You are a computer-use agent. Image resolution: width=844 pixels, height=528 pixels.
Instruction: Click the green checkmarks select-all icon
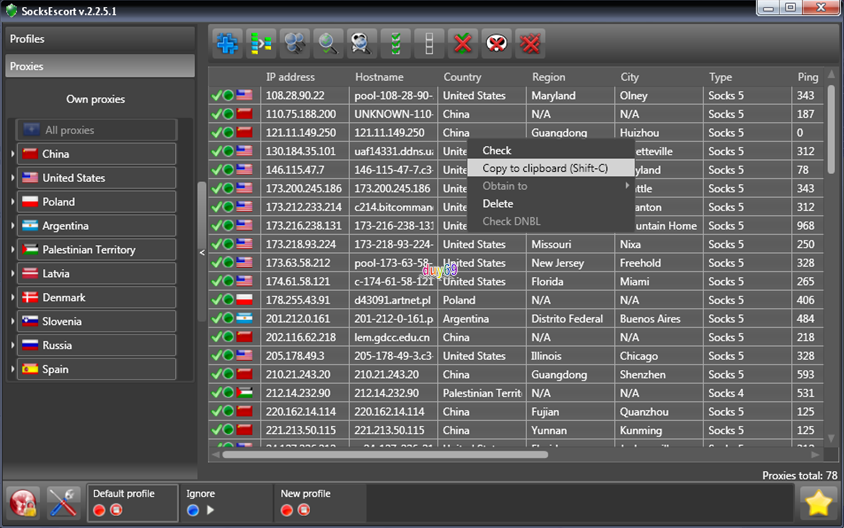(396, 43)
